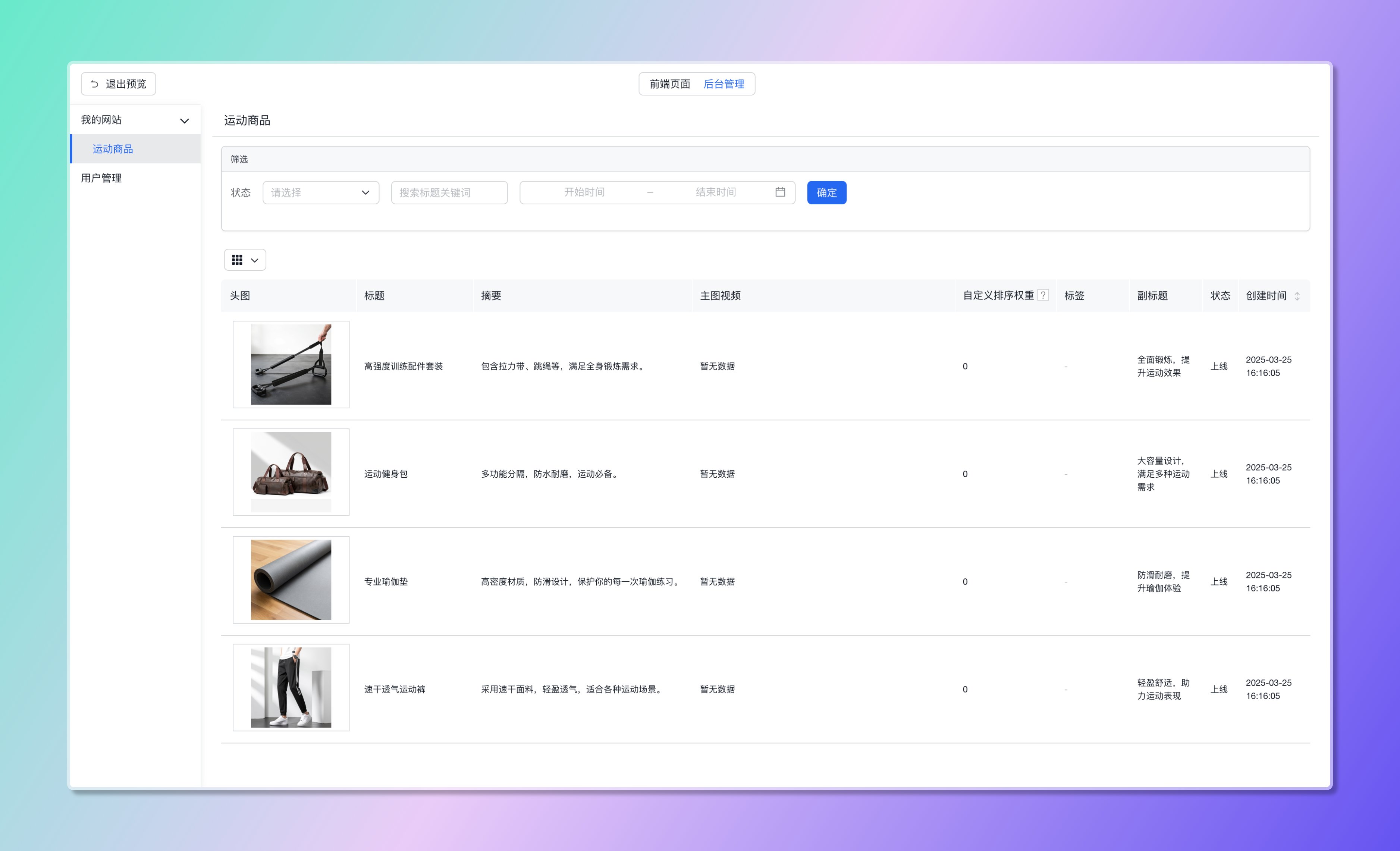
Task: Open the calendar icon in date range
Action: pyautogui.click(x=780, y=192)
